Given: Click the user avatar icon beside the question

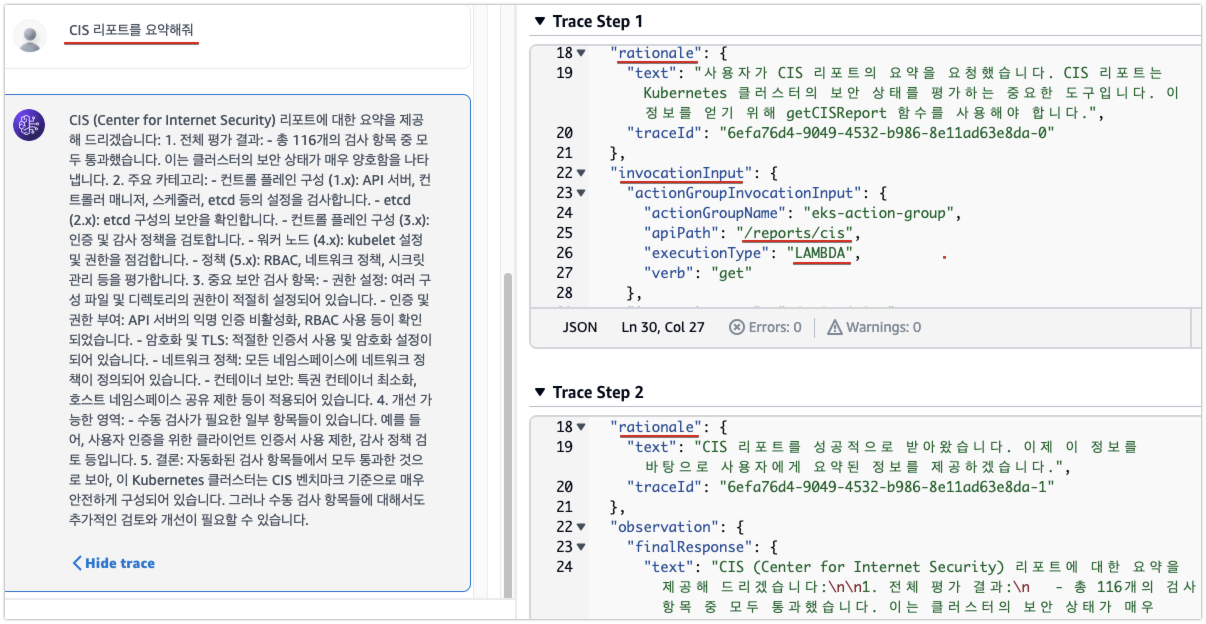Looking at the screenshot, I should 32,38.
